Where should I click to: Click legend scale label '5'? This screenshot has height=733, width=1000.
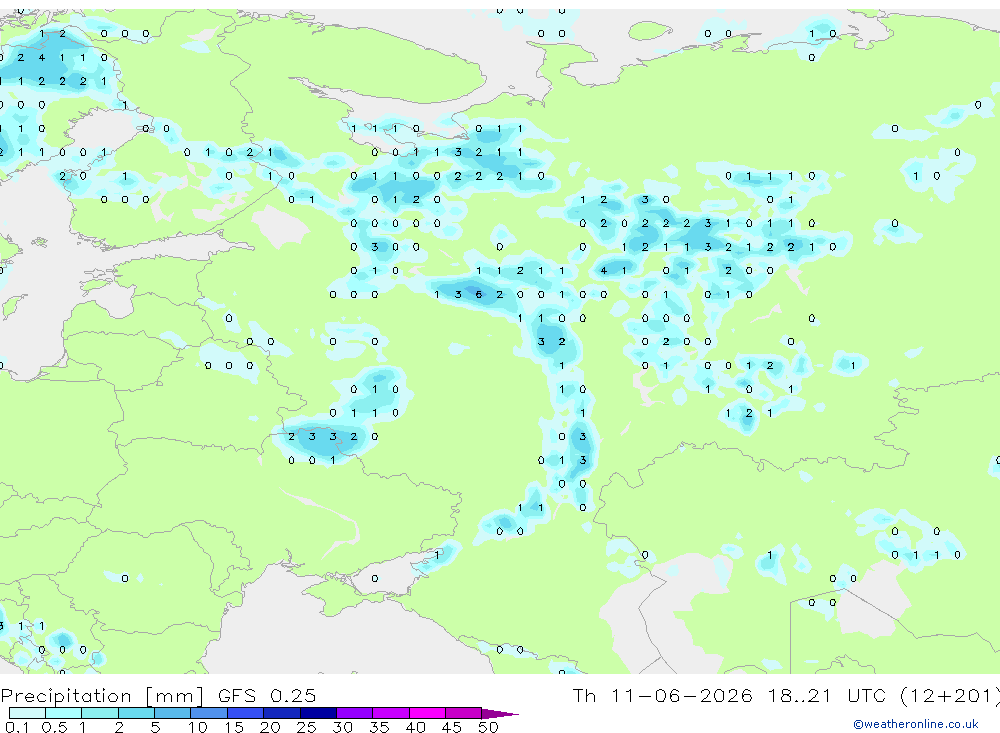(x=155, y=727)
